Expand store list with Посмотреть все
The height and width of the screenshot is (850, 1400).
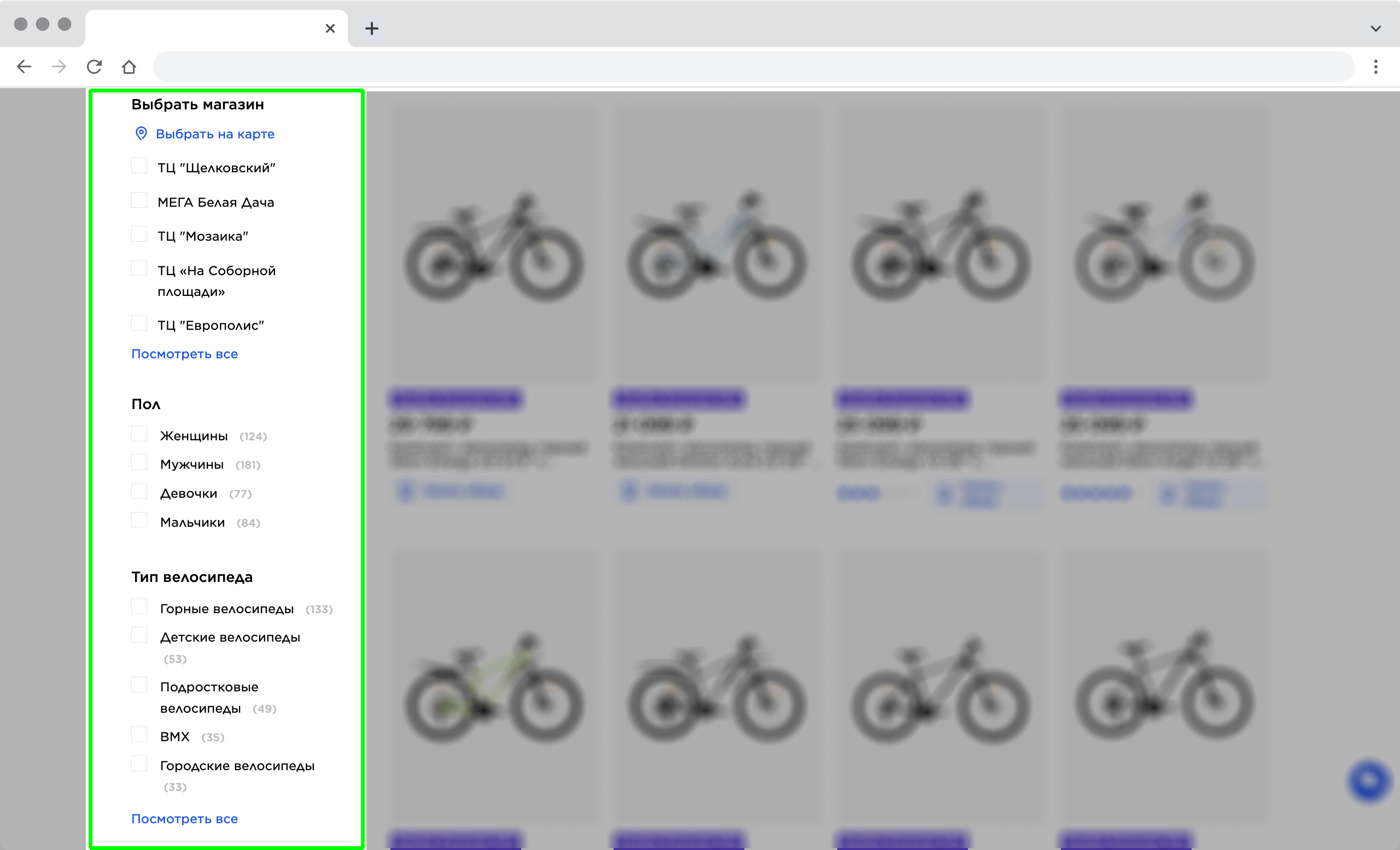(x=185, y=353)
